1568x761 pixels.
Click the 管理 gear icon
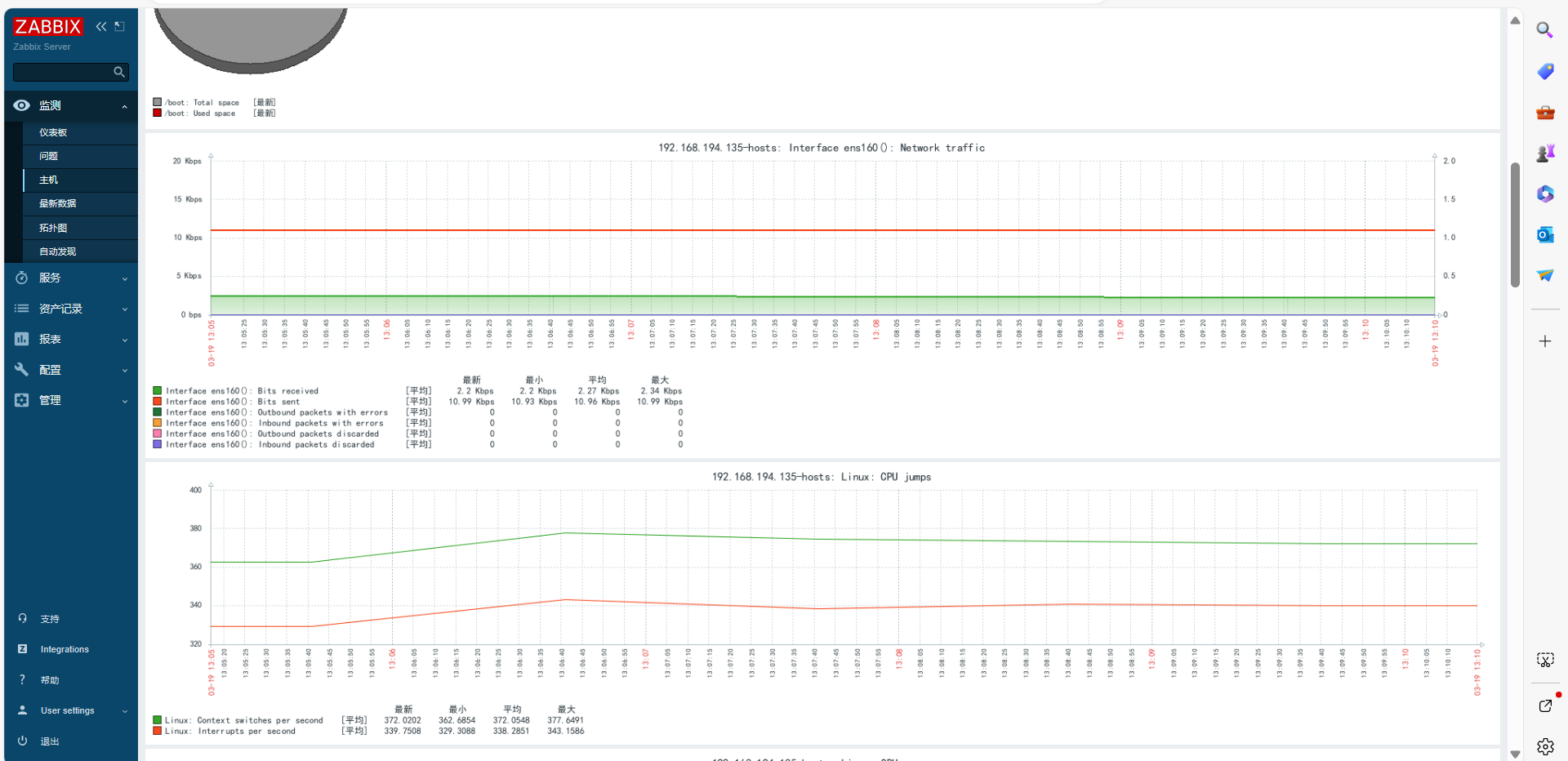click(x=22, y=400)
